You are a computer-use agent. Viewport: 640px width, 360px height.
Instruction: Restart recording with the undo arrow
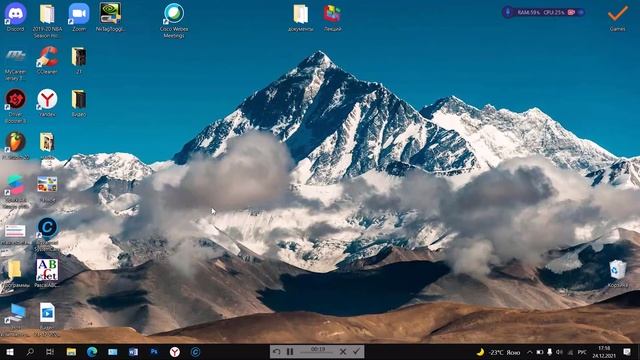(276, 351)
